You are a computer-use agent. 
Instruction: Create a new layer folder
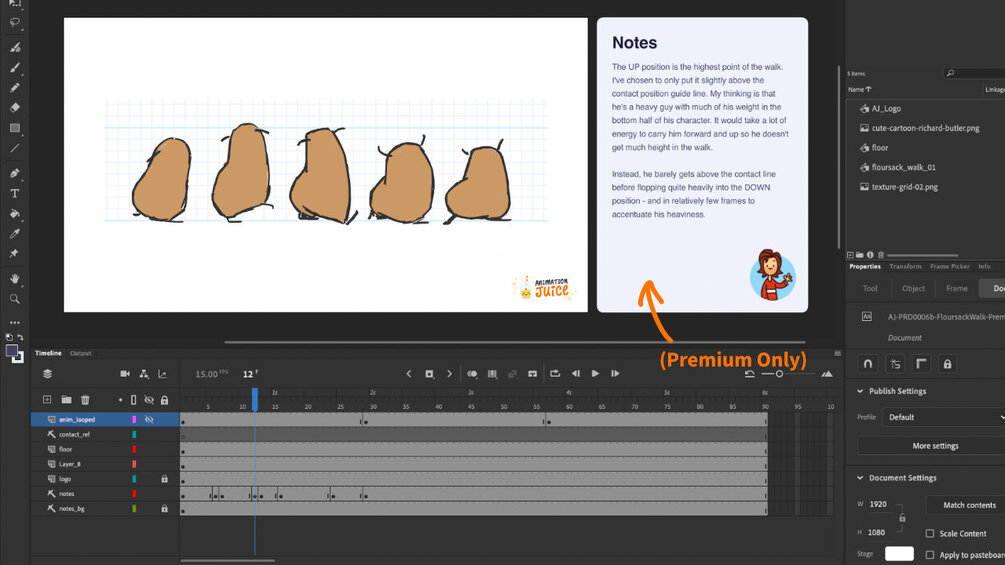click(66, 400)
